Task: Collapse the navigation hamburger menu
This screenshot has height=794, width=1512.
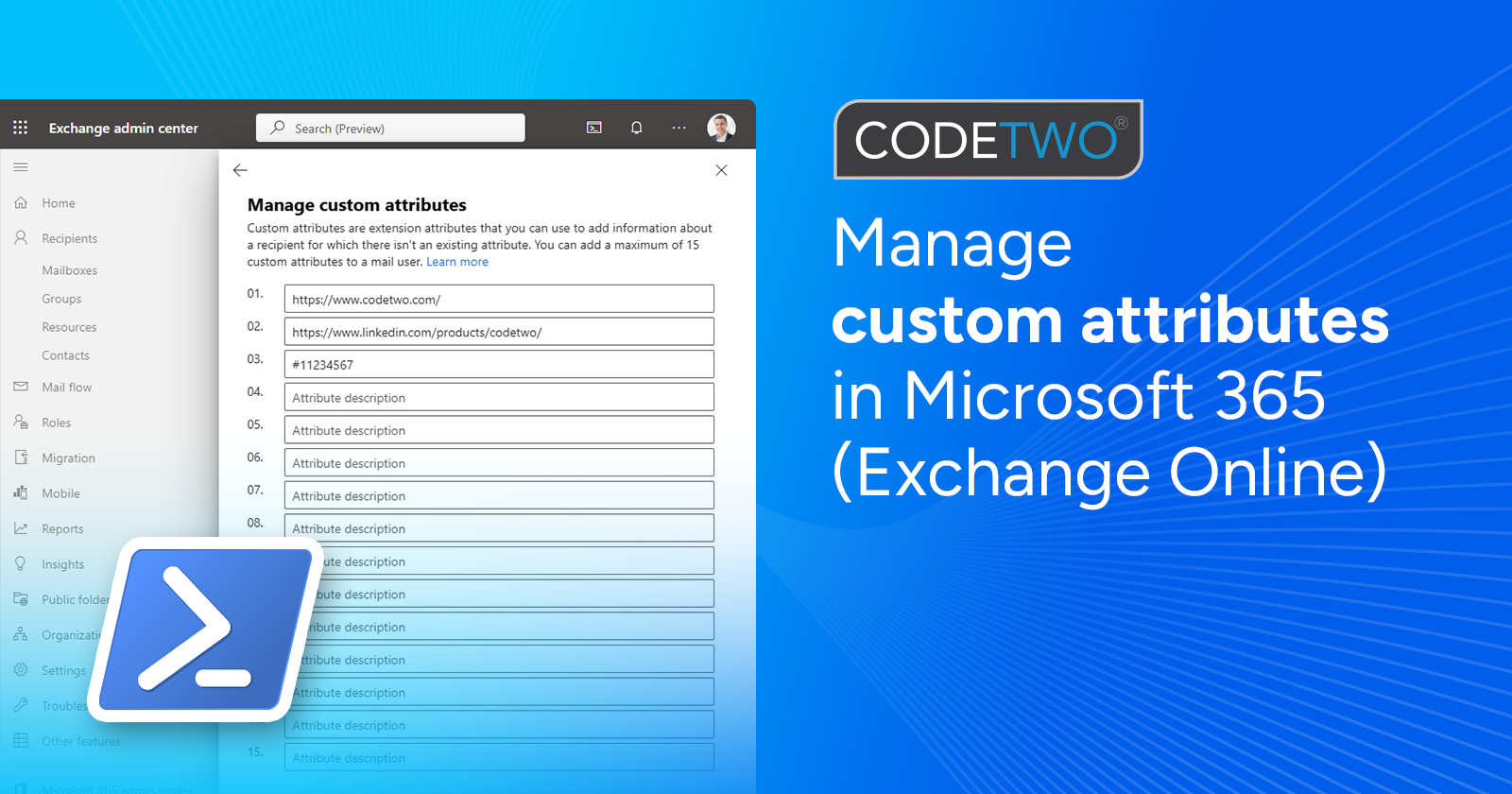Action: click(21, 167)
